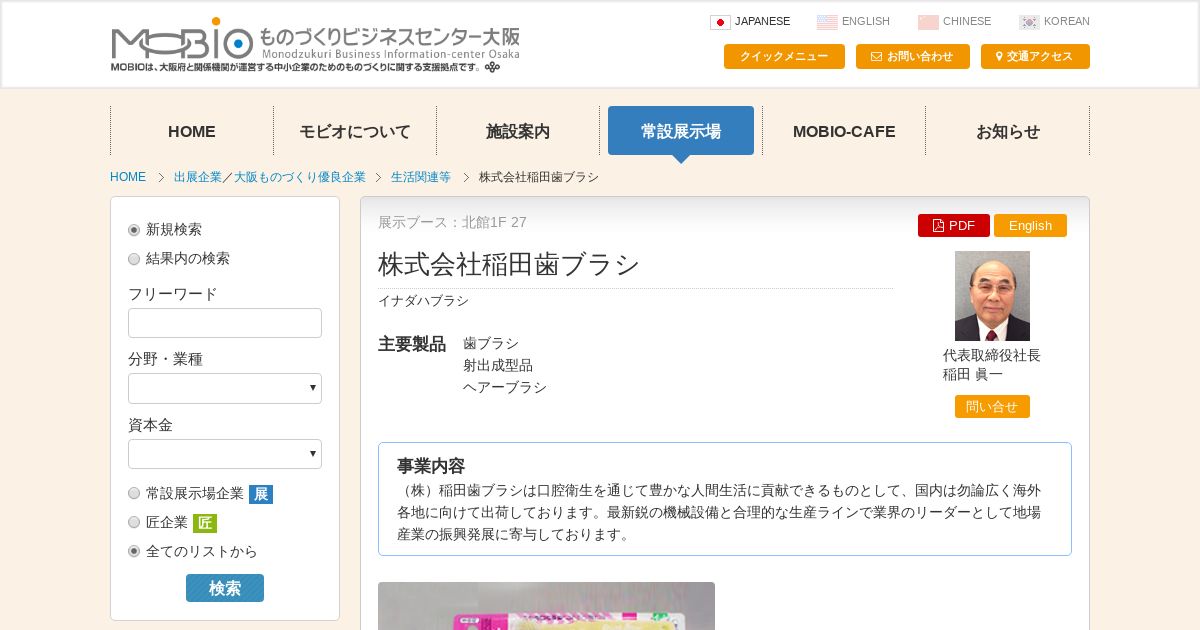The height and width of the screenshot is (630, 1200).
Task: Click the MOBIO logo
Action: tap(315, 46)
